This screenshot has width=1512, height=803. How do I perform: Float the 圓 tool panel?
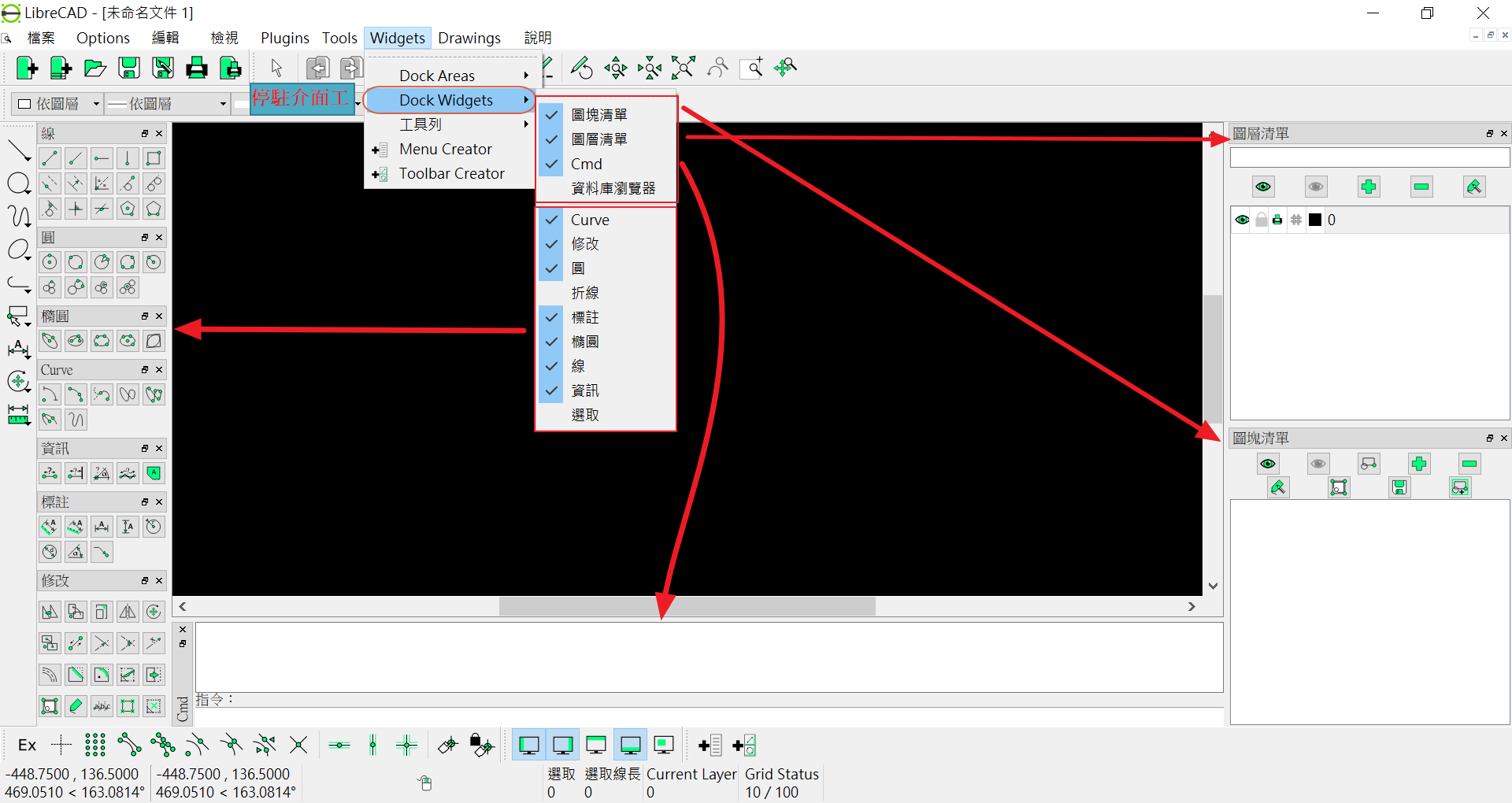click(145, 238)
